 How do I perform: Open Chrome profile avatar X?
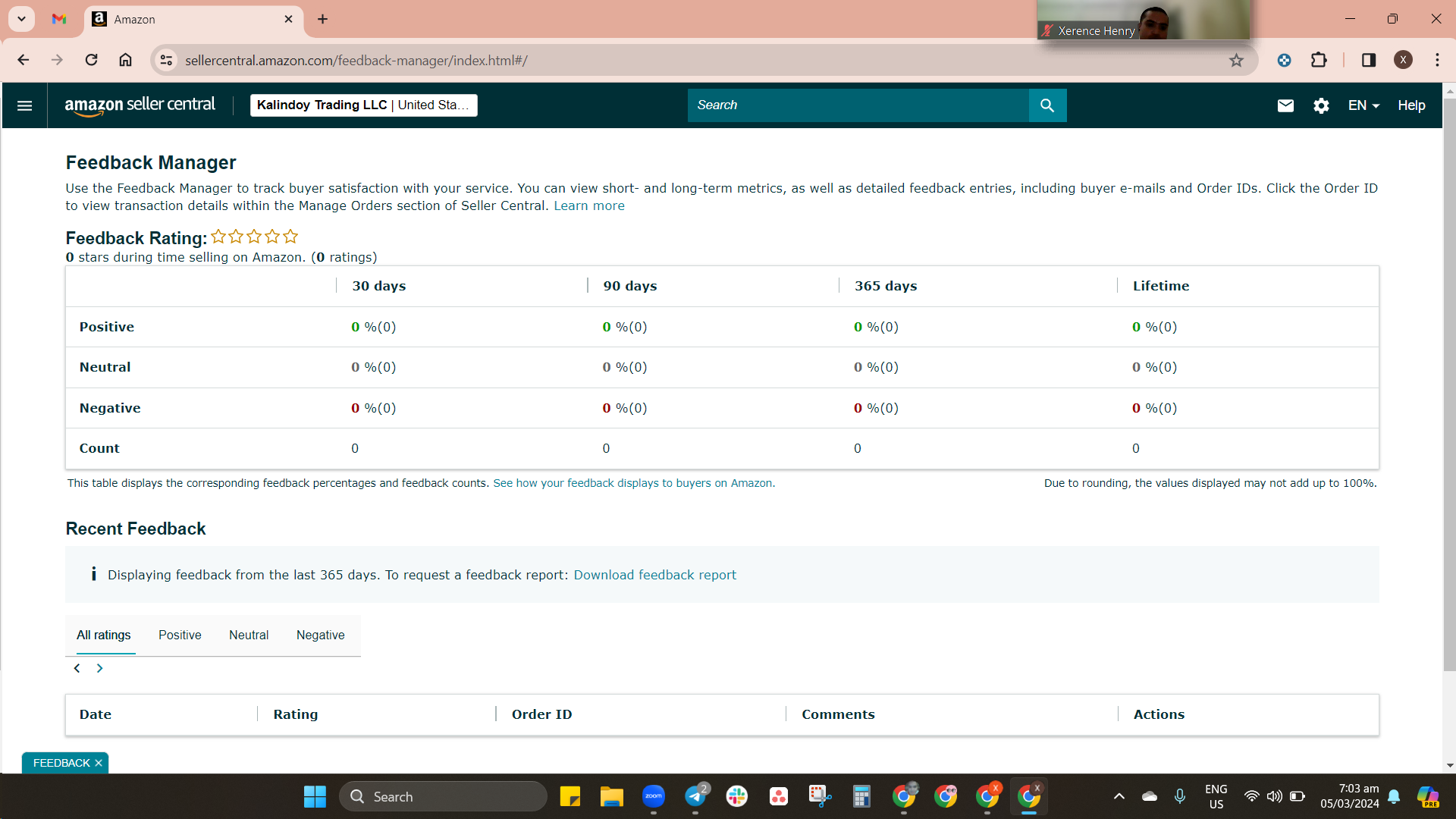click(x=1403, y=60)
